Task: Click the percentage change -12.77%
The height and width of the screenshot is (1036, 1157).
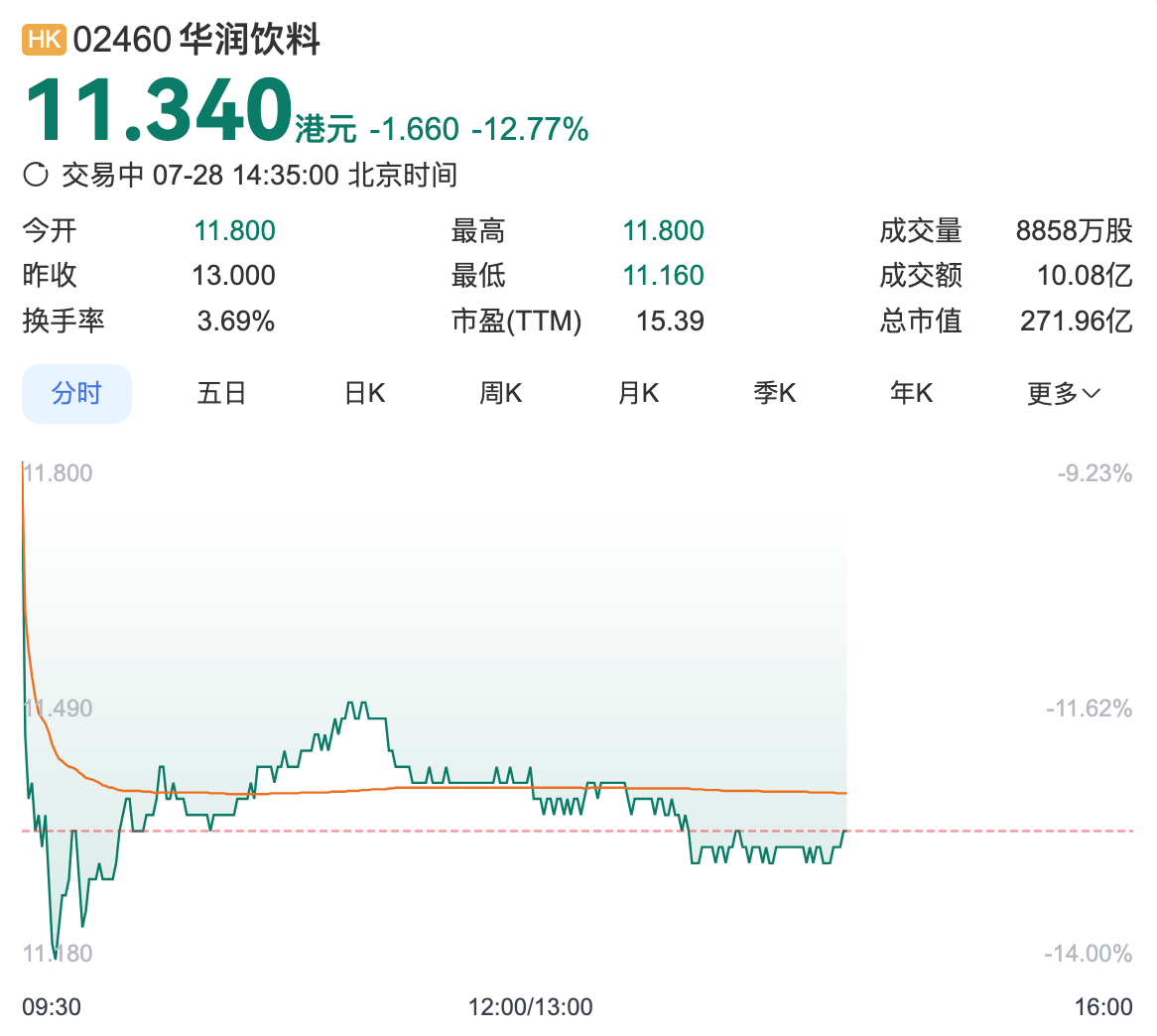Action: (530, 129)
